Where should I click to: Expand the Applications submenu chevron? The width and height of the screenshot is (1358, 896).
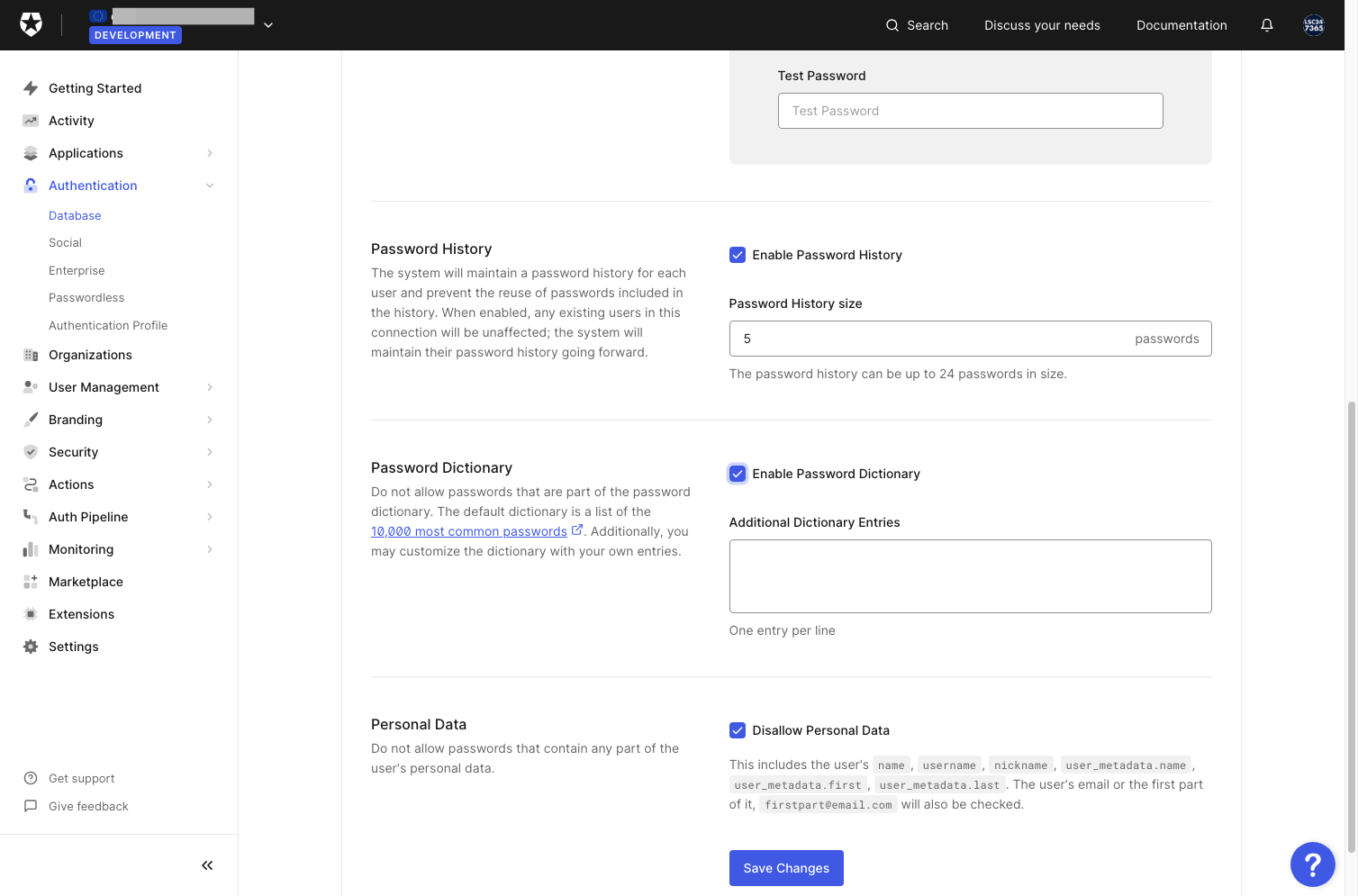pos(210,153)
